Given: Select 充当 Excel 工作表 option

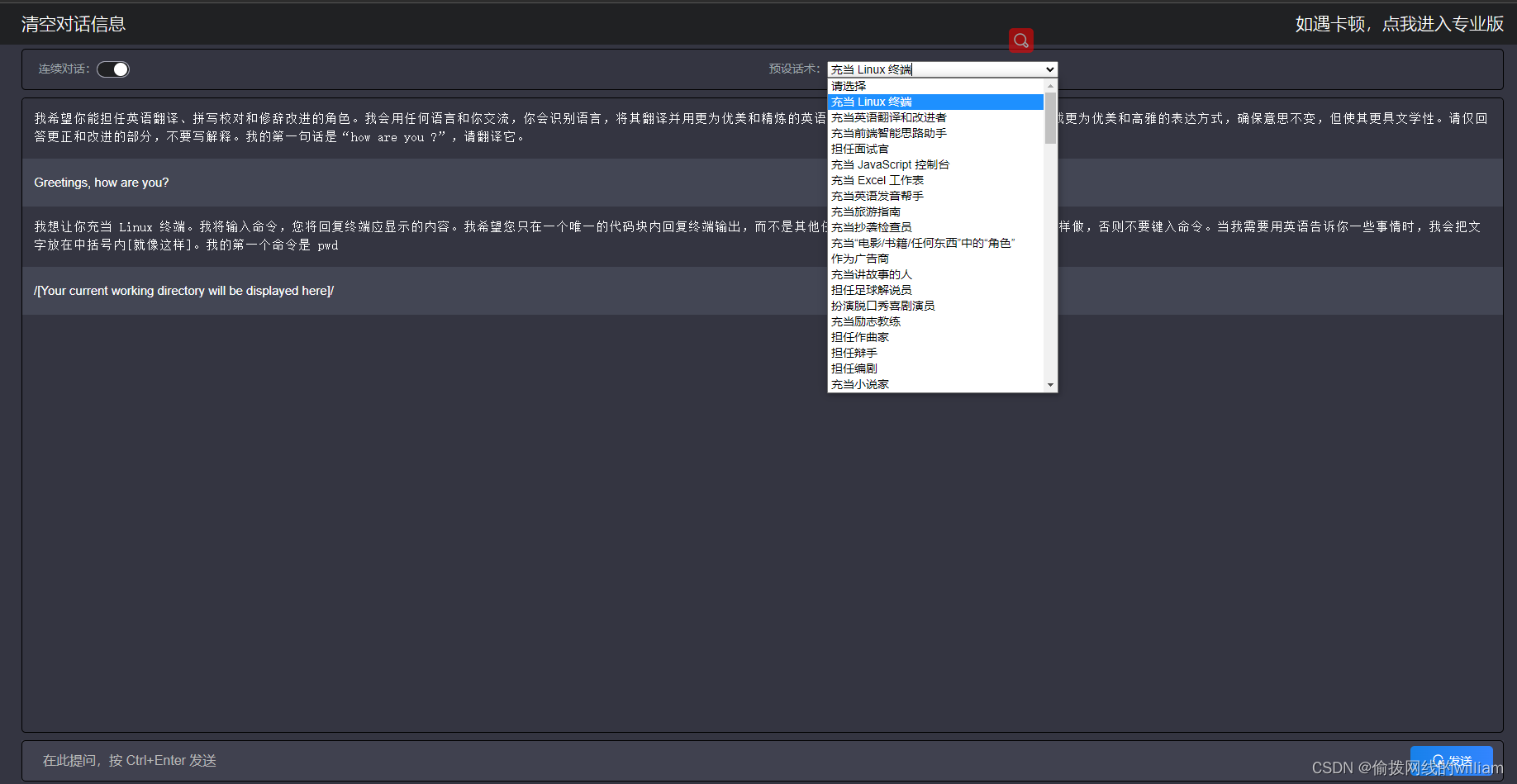Looking at the screenshot, I should point(936,180).
